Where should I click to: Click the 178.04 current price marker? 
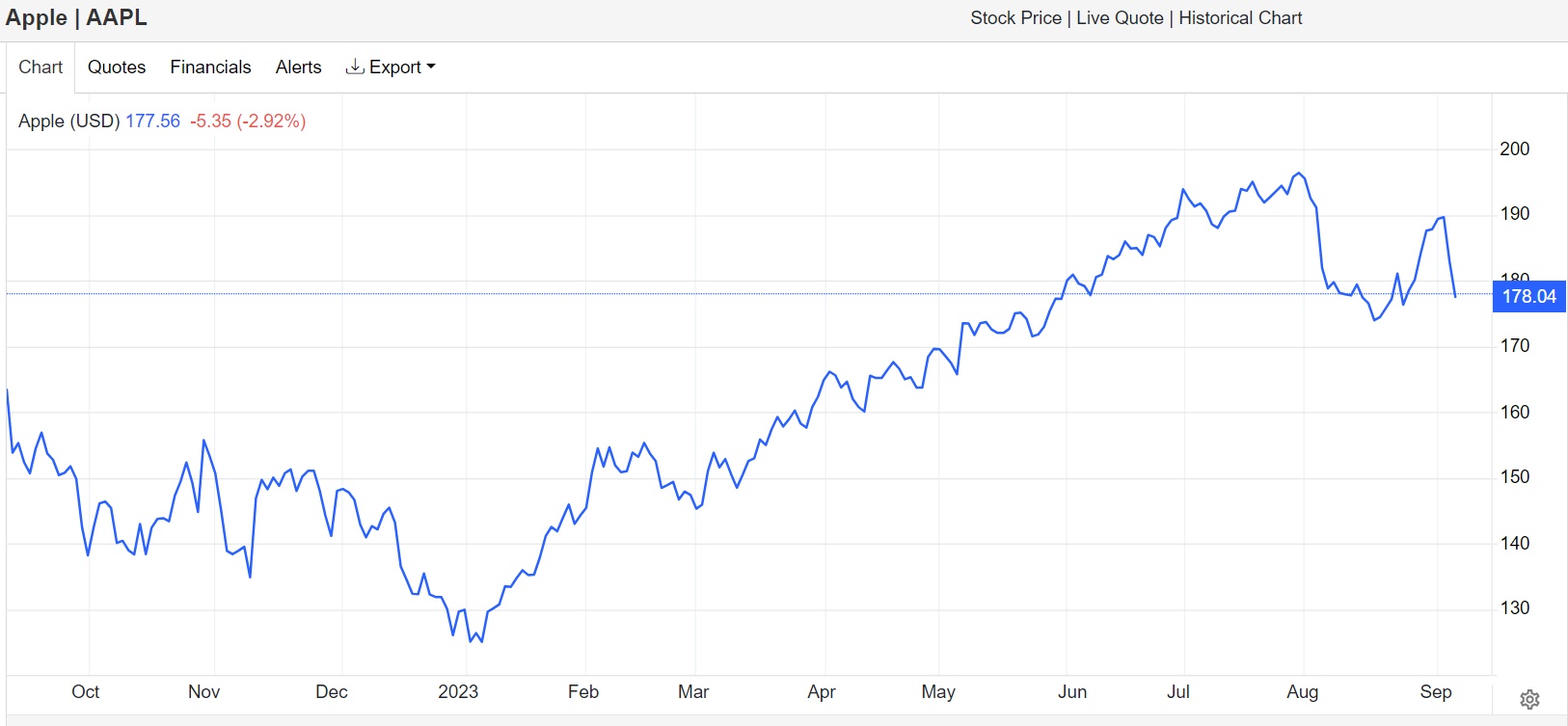pos(1528,297)
